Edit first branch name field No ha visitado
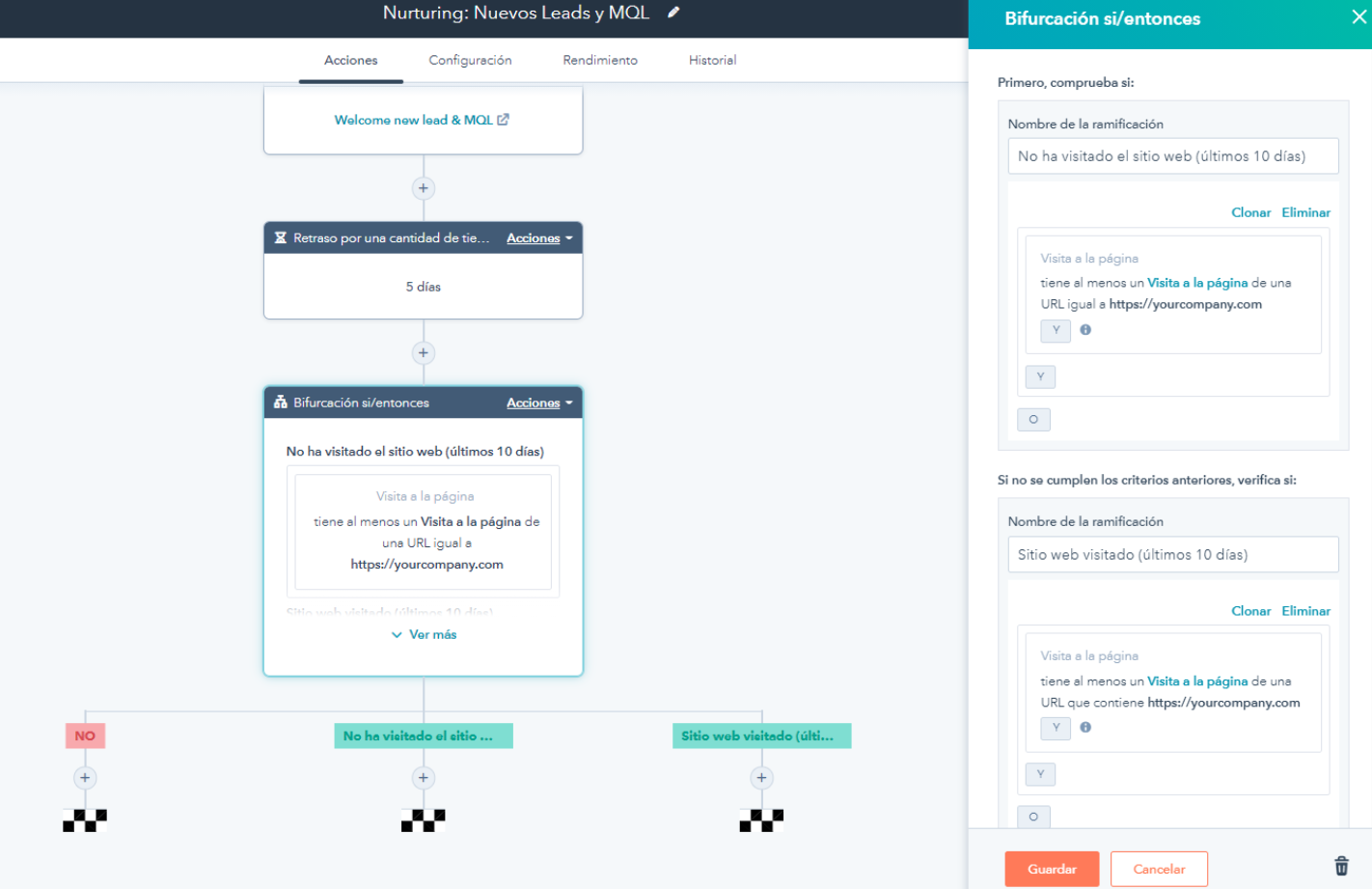1372x889 pixels. (x=1173, y=156)
